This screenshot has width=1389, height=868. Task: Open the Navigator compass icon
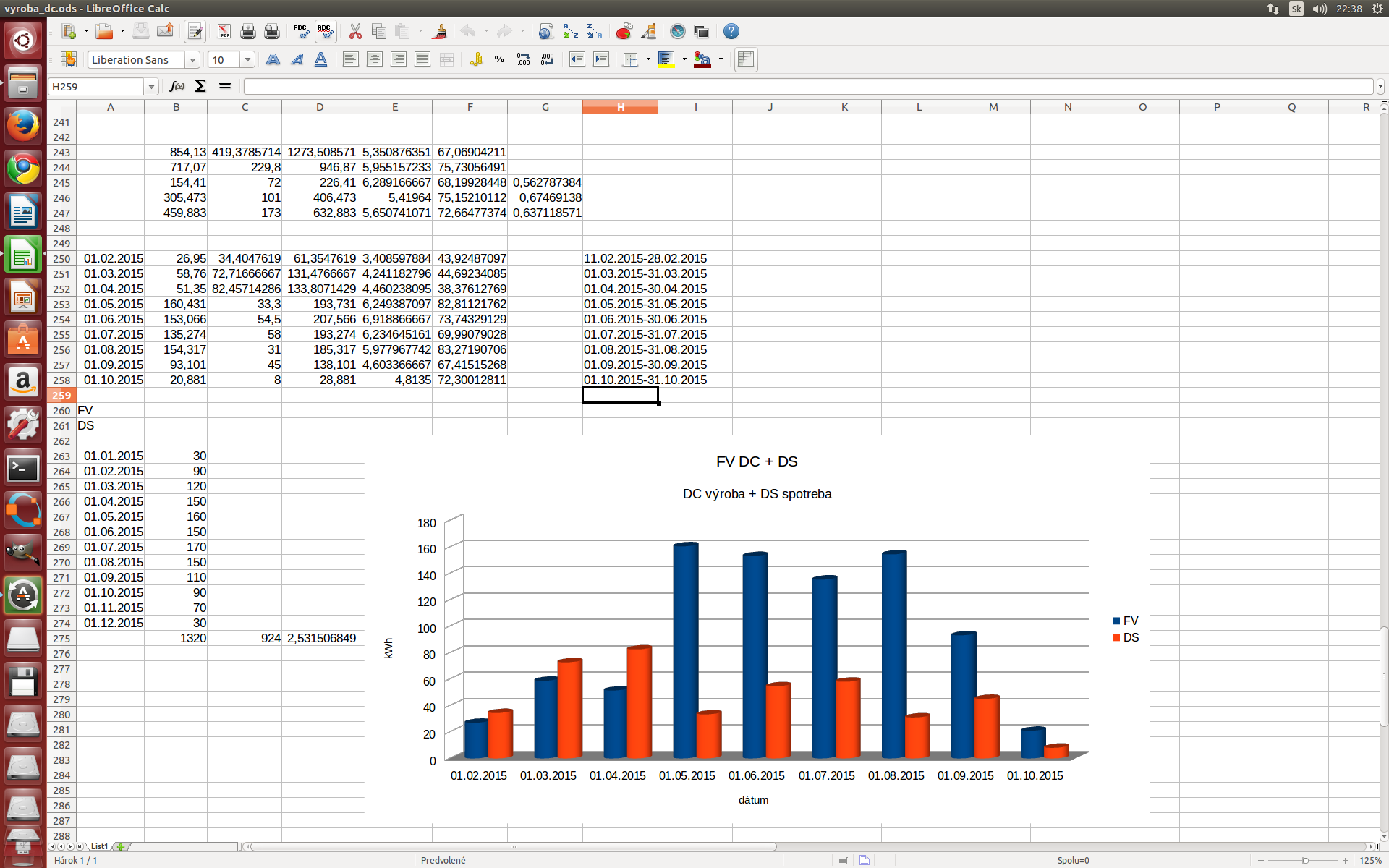[677, 31]
